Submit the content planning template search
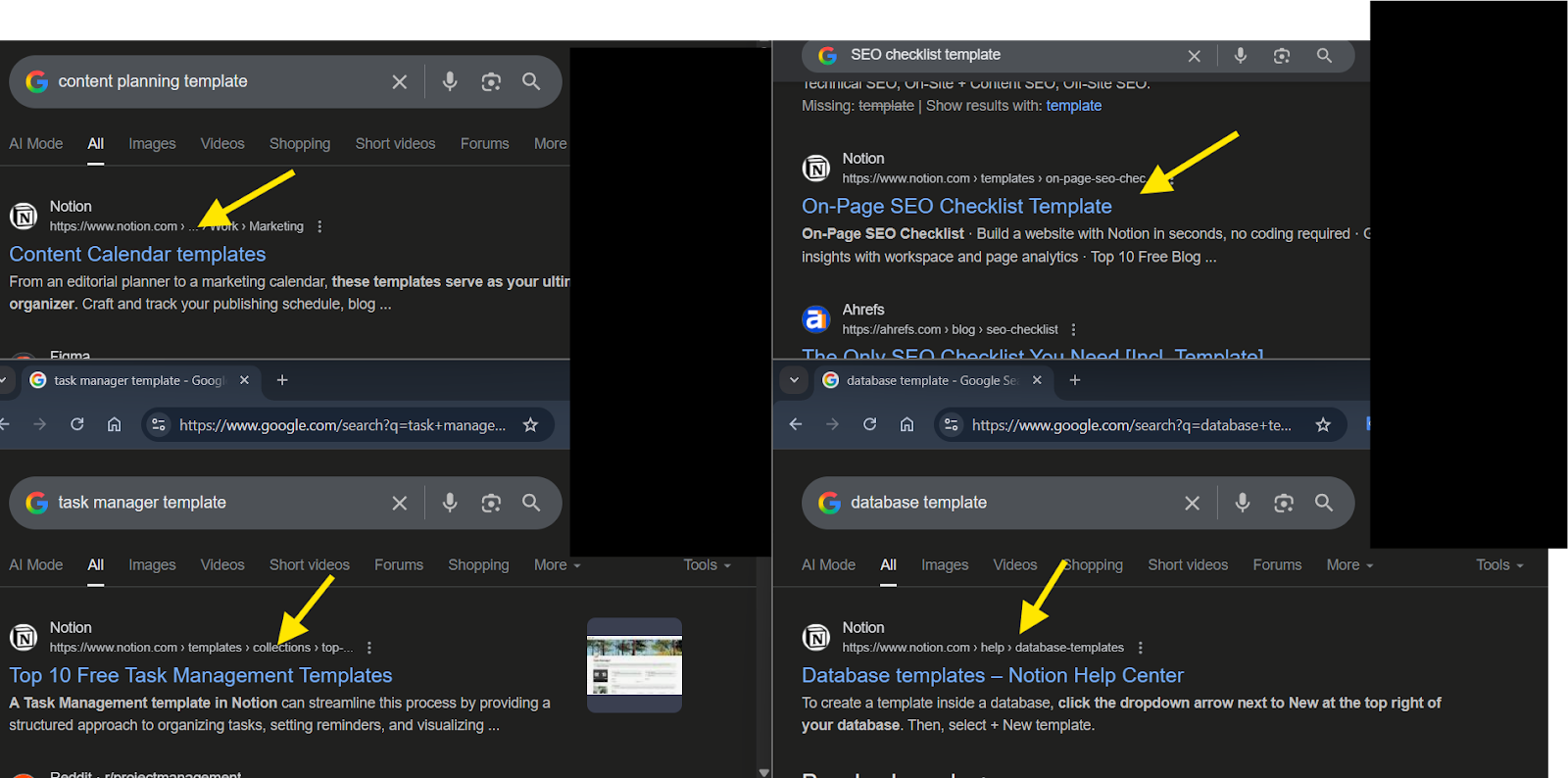This screenshot has height=778, width=1568. coord(531,81)
